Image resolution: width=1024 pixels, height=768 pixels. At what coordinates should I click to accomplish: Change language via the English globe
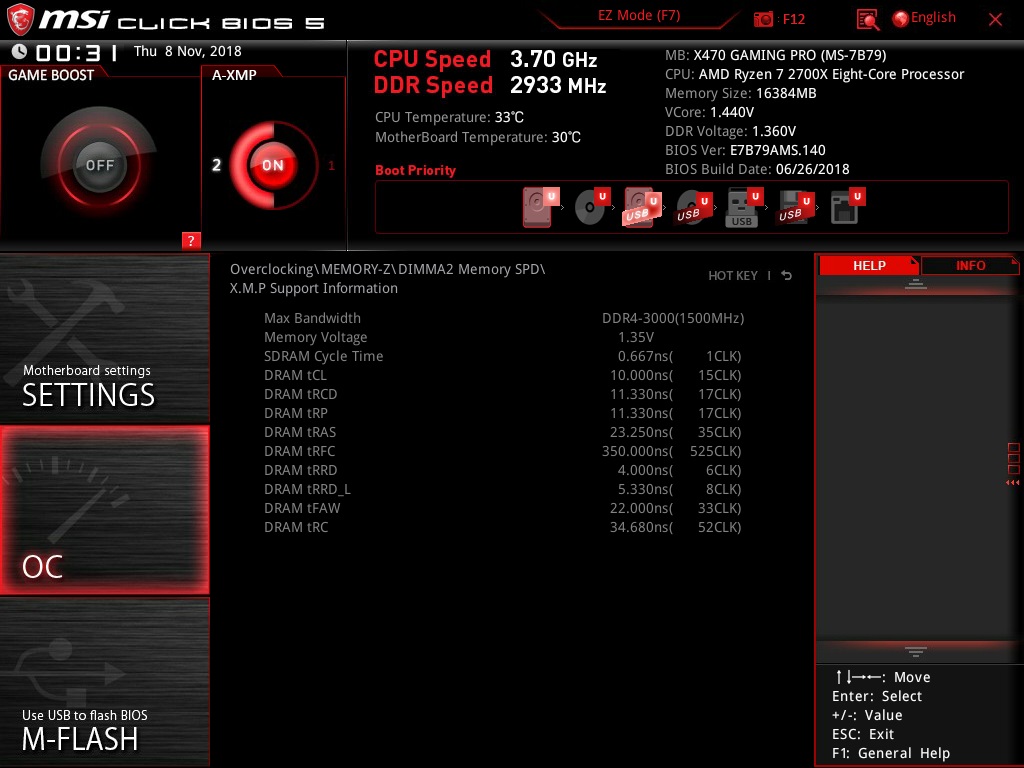pyautogui.click(x=924, y=18)
